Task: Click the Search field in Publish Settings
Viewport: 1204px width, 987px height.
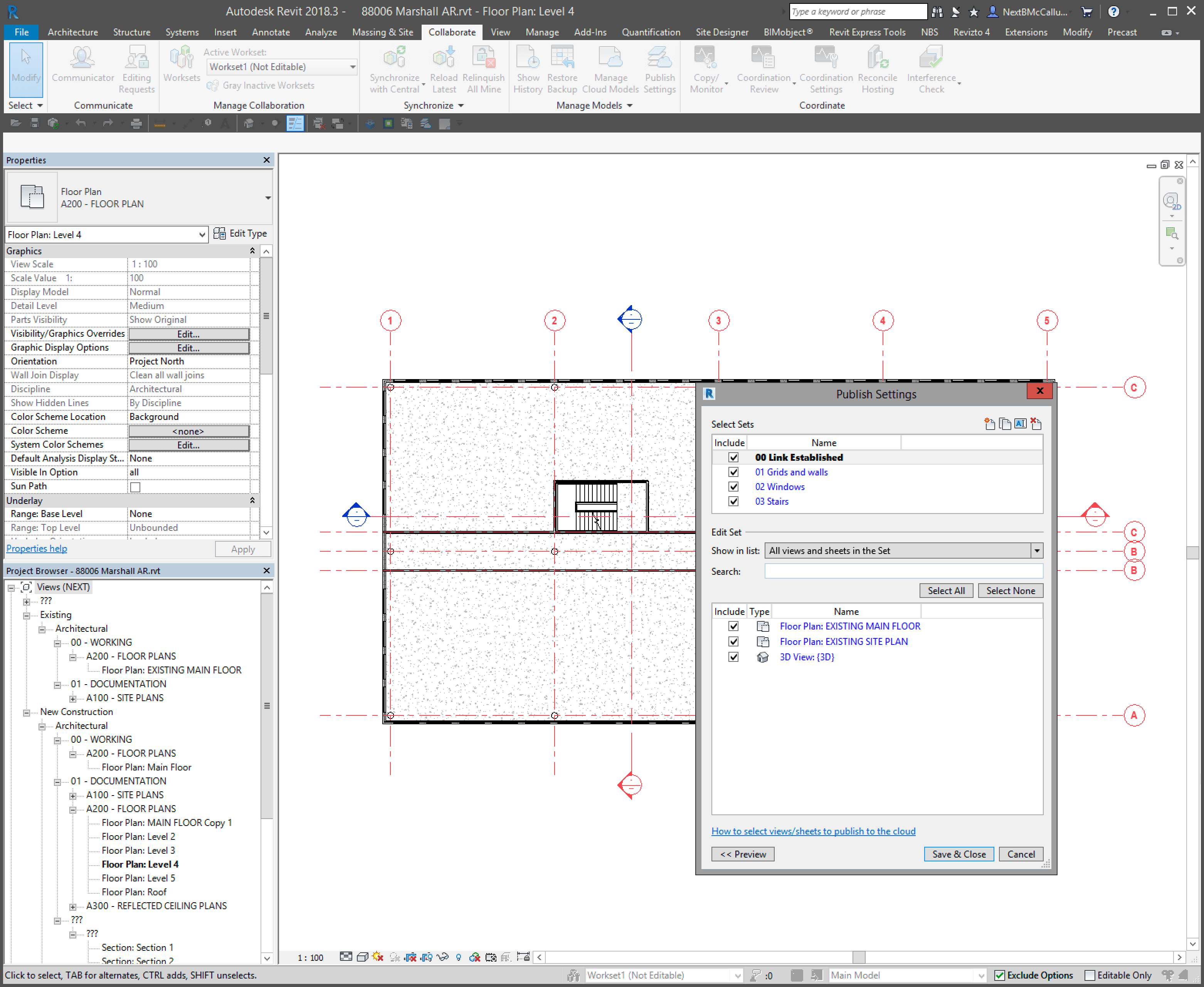Action: pyautogui.click(x=903, y=571)
